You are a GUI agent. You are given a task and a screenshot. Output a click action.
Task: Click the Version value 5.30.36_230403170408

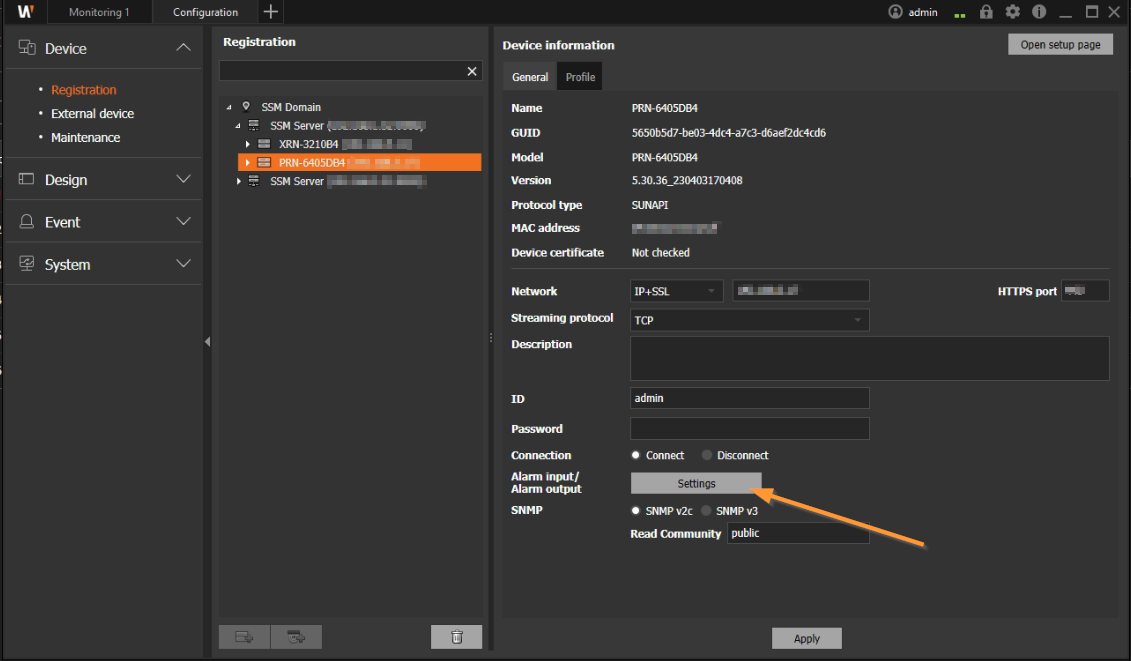point(687,180)
